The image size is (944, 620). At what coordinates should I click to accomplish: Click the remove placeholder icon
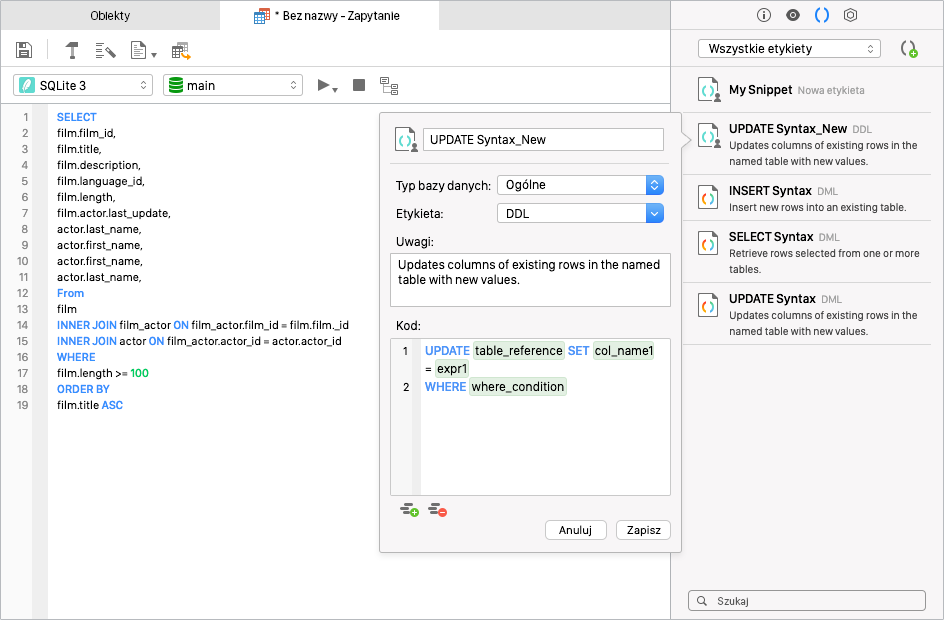438,510
